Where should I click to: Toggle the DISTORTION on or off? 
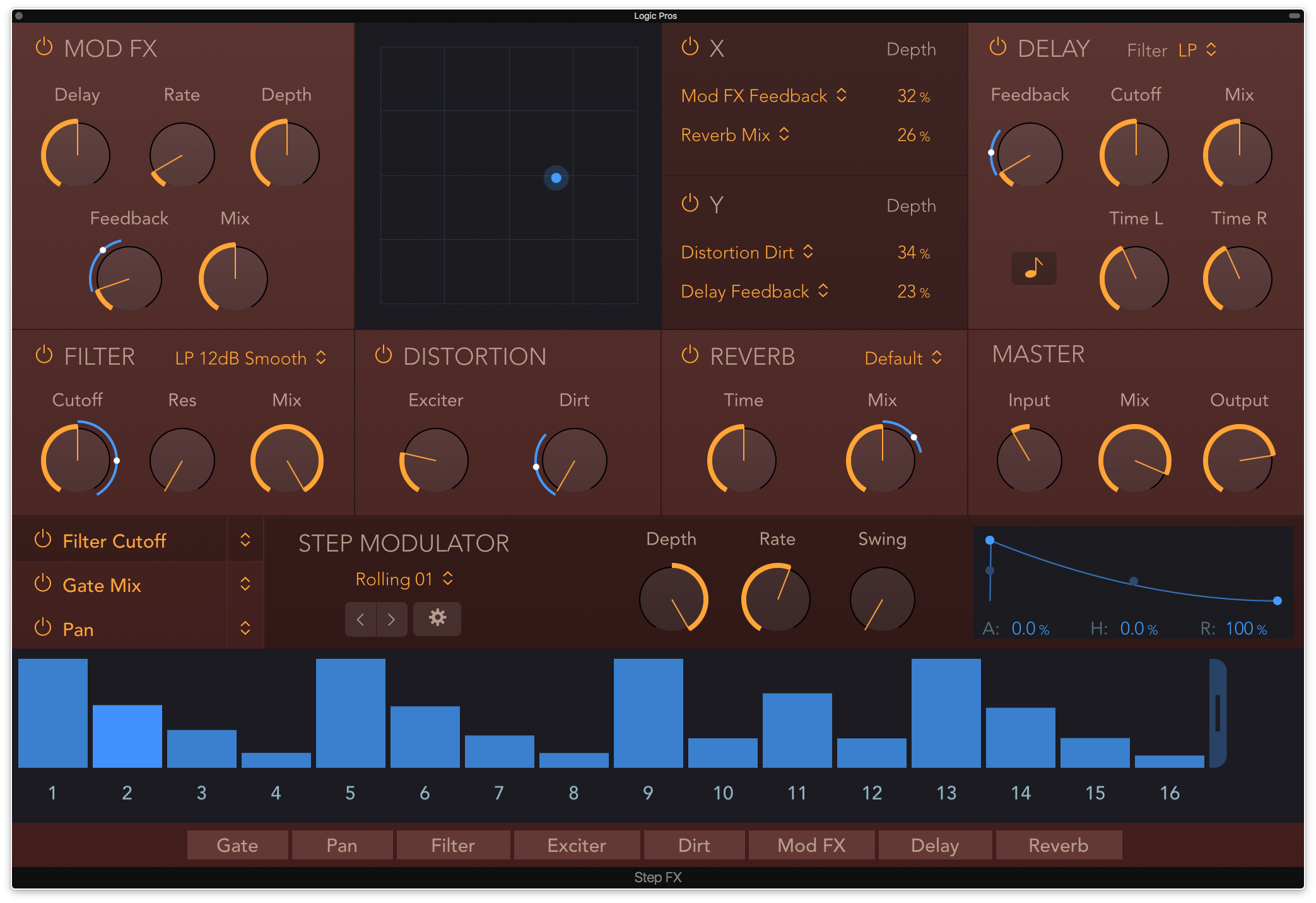pyautogui.click(x=383, y=355)
